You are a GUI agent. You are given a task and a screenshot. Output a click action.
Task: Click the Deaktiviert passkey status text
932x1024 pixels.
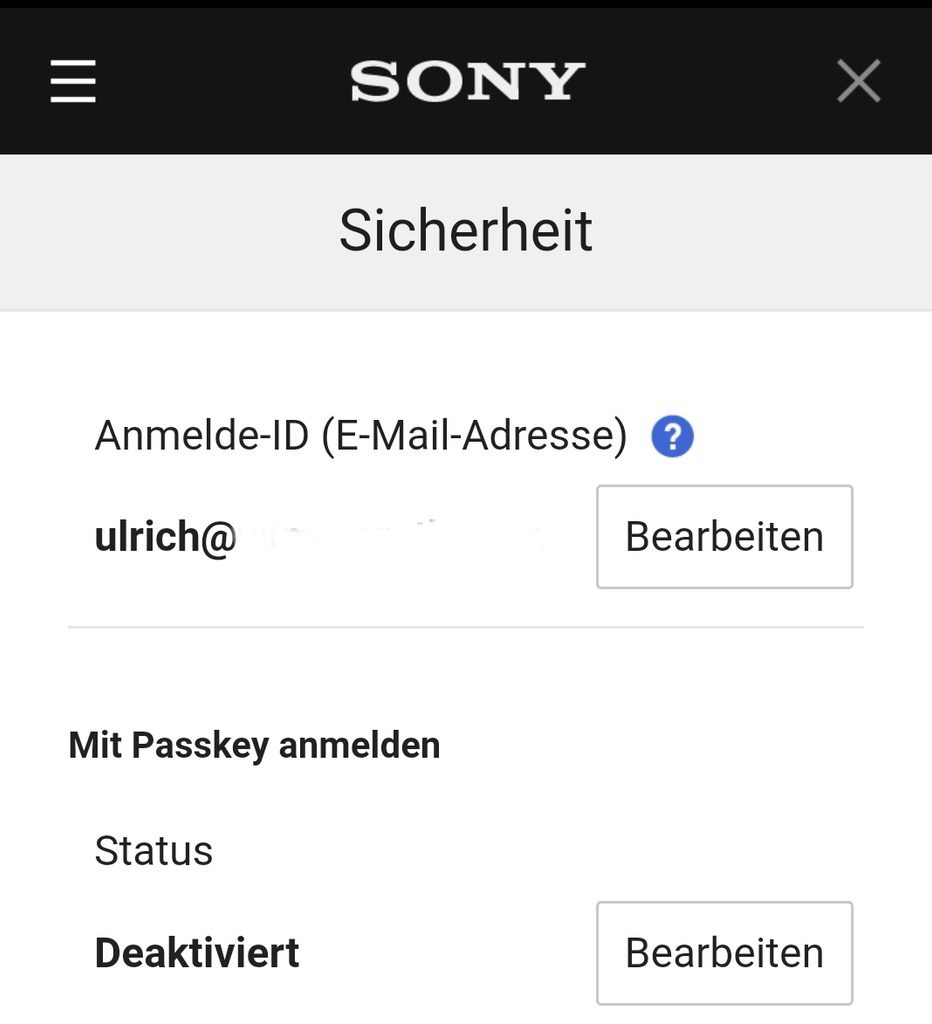pyautogui.click(x=197, y=953)
